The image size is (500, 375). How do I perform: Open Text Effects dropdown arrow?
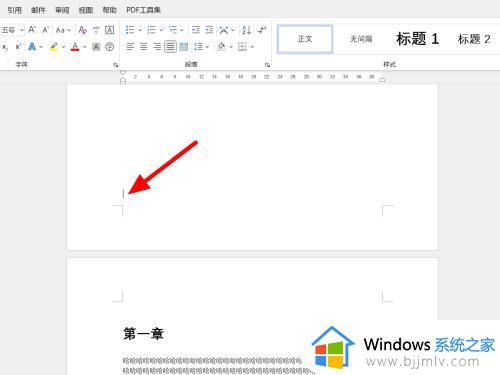(x=41, y=47)
